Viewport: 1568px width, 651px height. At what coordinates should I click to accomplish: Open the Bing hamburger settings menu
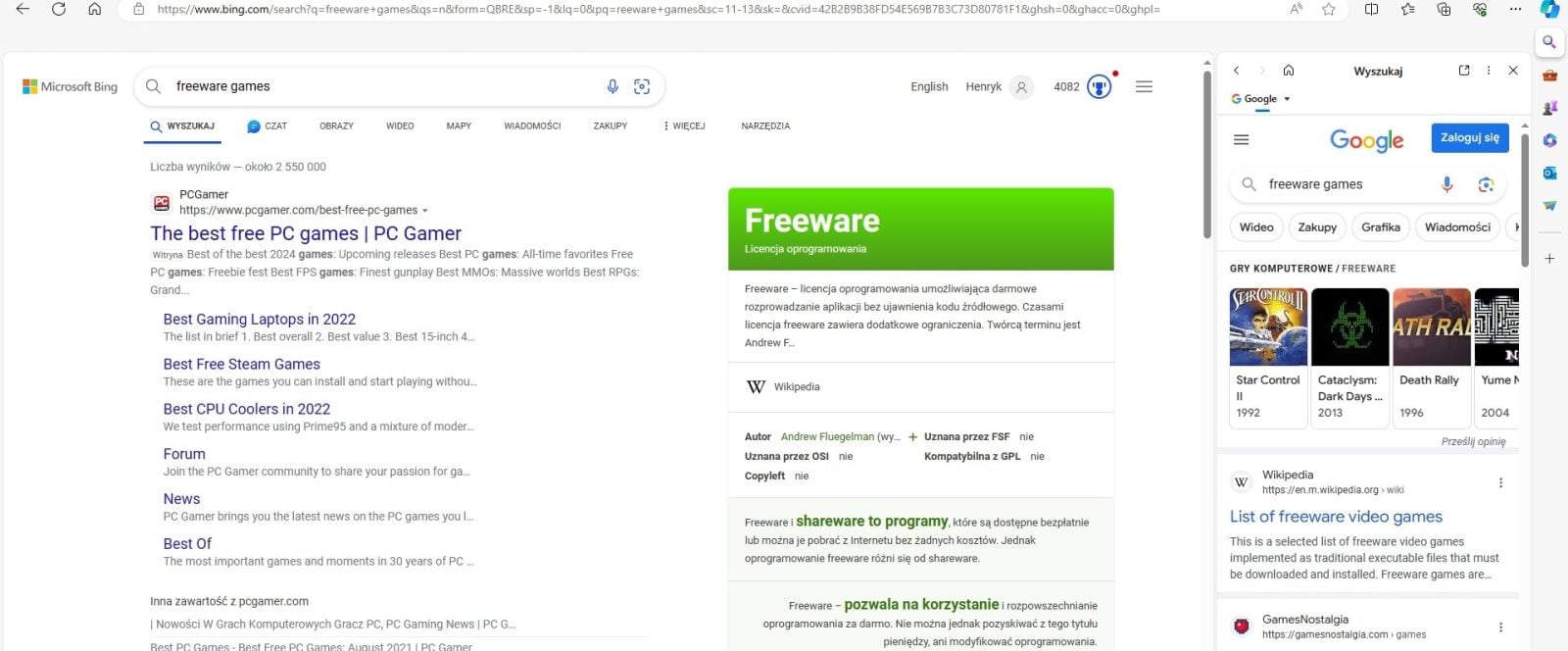pos(1144,86)
